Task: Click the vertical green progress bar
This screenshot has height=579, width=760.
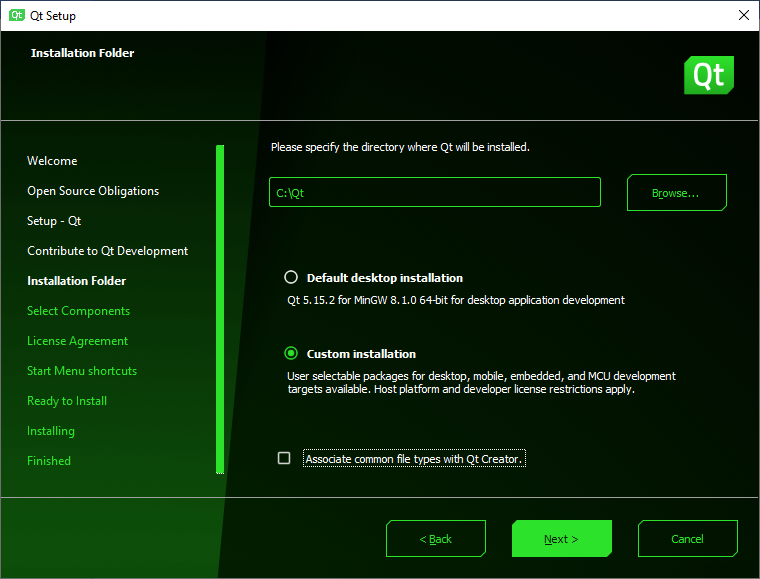Action: (220, 309)
